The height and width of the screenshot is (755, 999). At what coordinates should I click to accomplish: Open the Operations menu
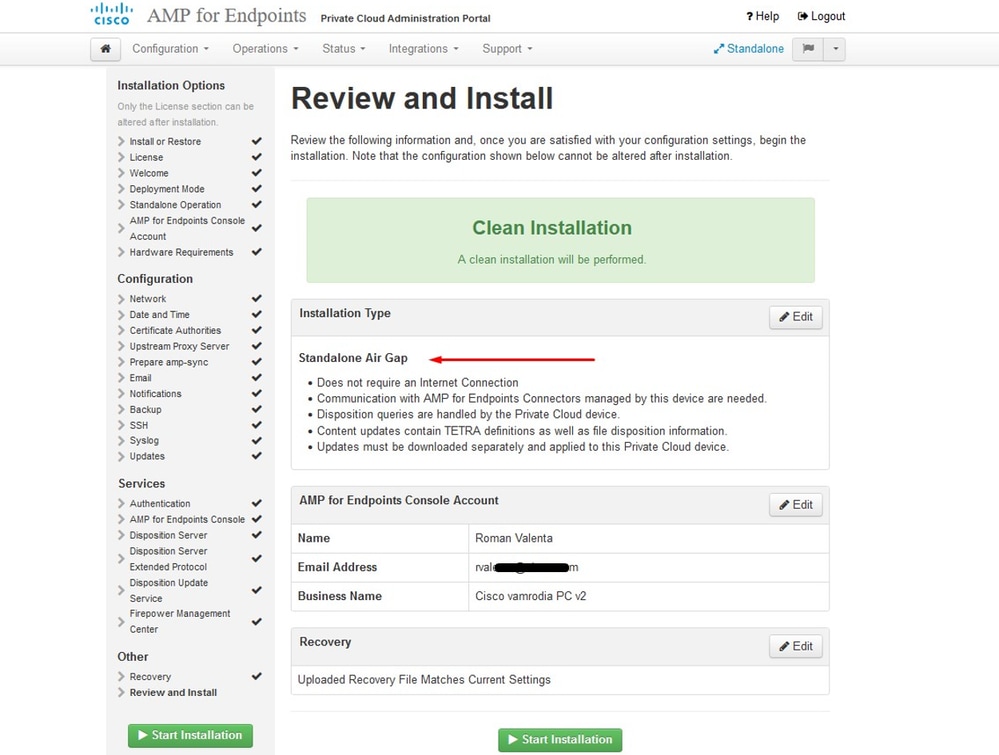pos(265,49)
